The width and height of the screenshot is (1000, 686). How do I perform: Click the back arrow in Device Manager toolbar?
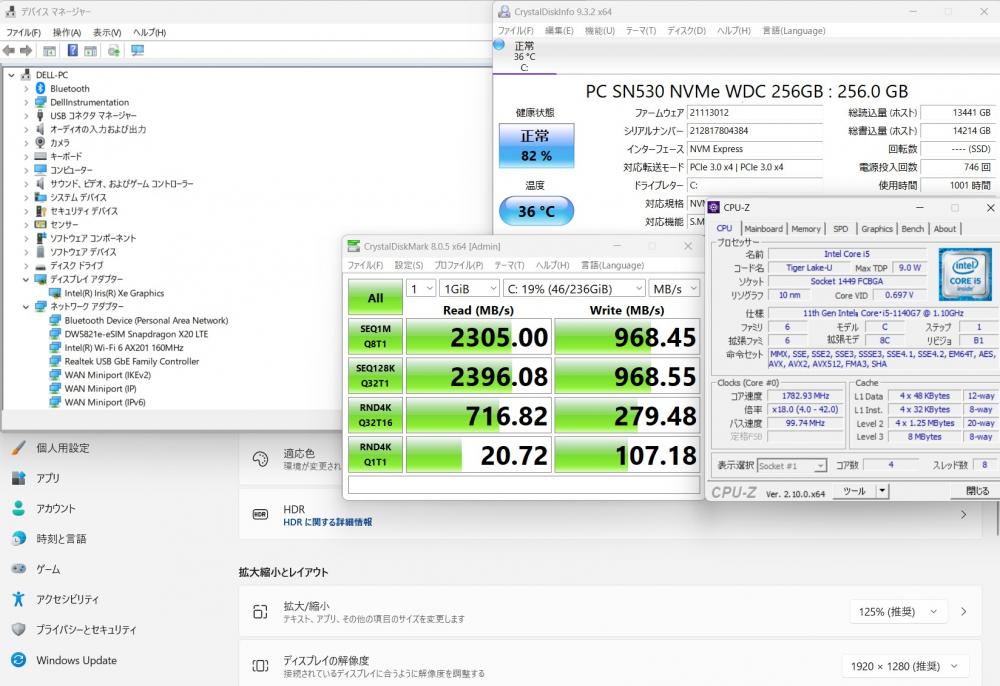[x=8, y=50]
